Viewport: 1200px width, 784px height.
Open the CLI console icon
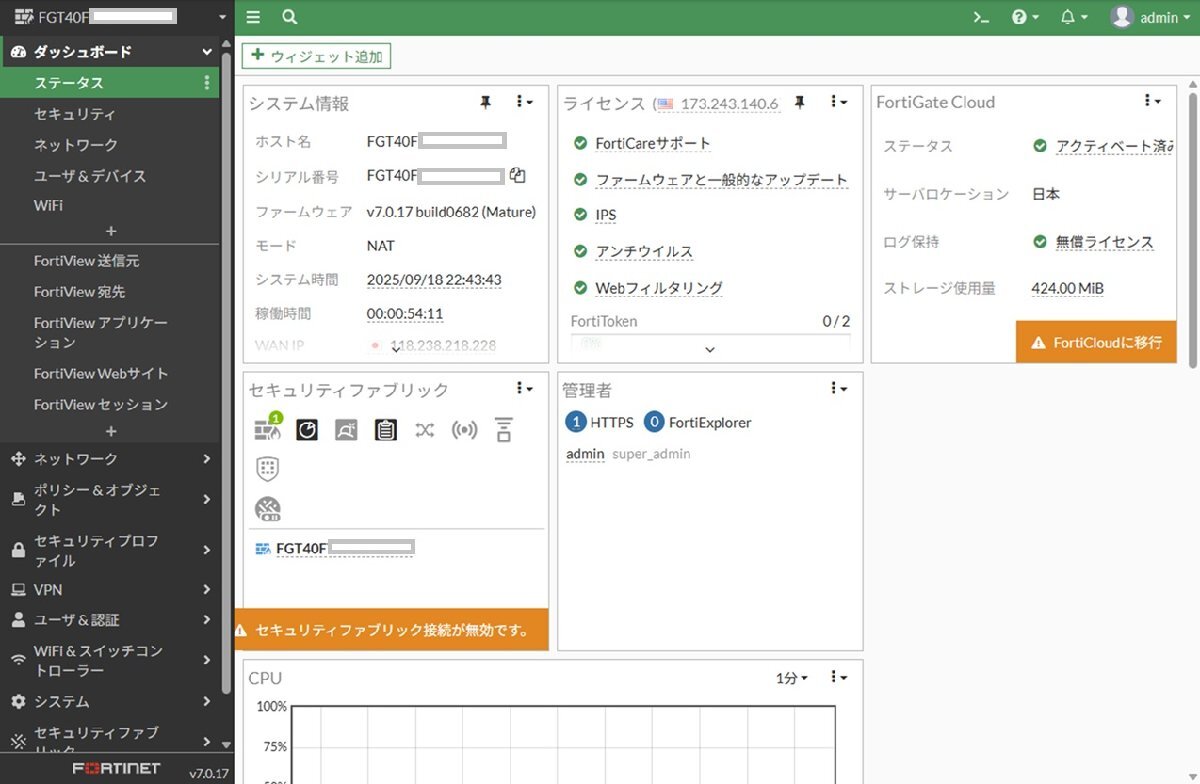point(981,17)
